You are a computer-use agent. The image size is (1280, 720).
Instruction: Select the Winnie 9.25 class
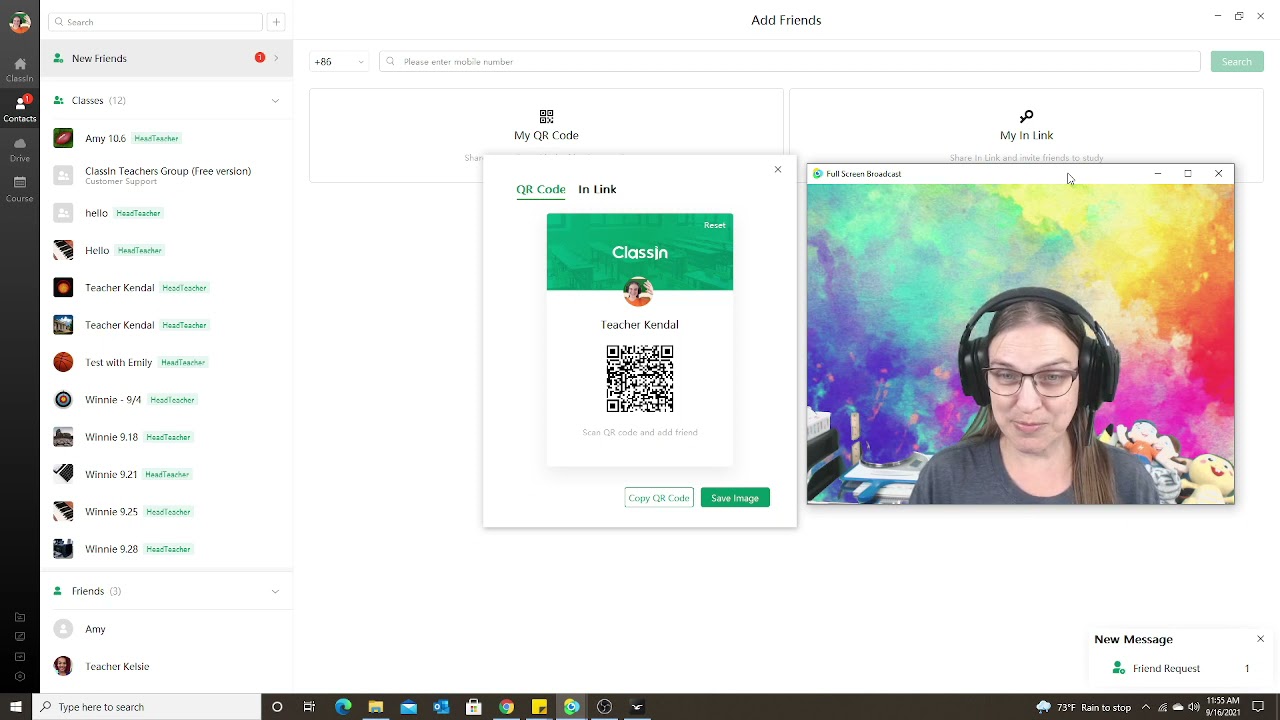[x=167, y=511]
